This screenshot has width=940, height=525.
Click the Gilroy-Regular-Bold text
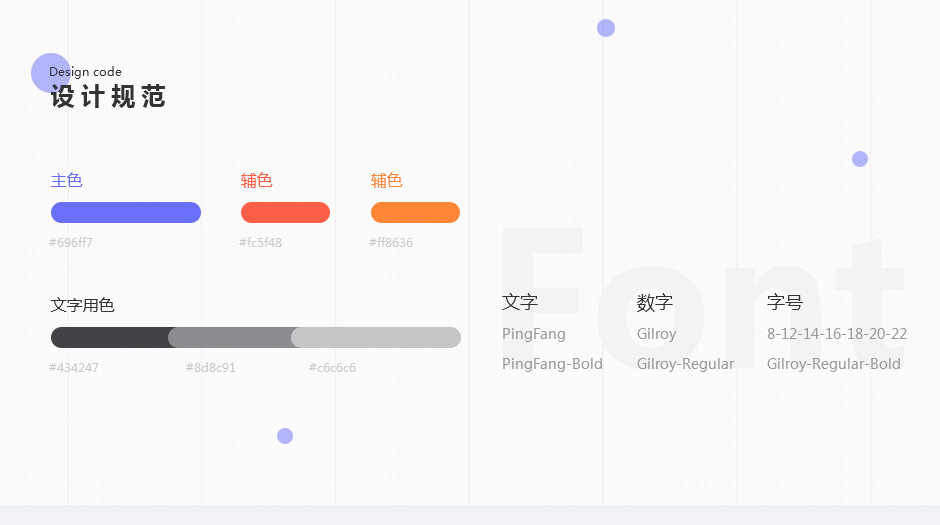[x=834, y=364]
